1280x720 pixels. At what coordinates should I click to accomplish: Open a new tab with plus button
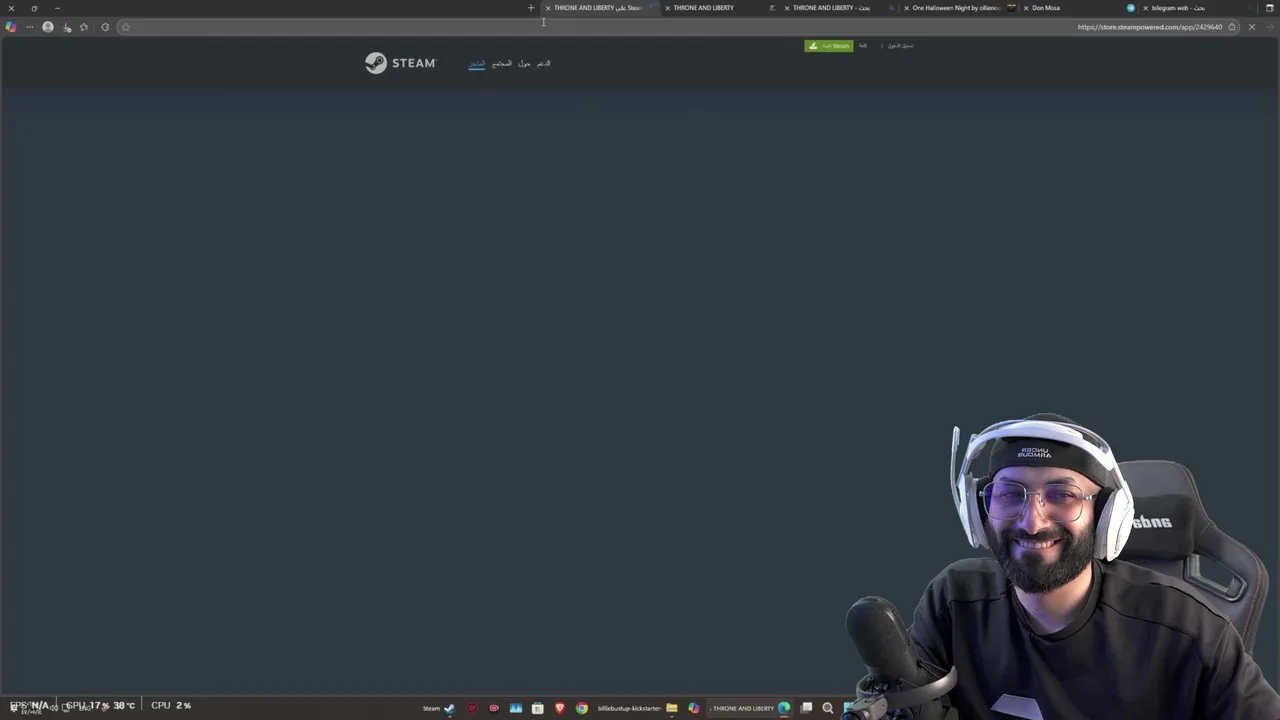531,8
